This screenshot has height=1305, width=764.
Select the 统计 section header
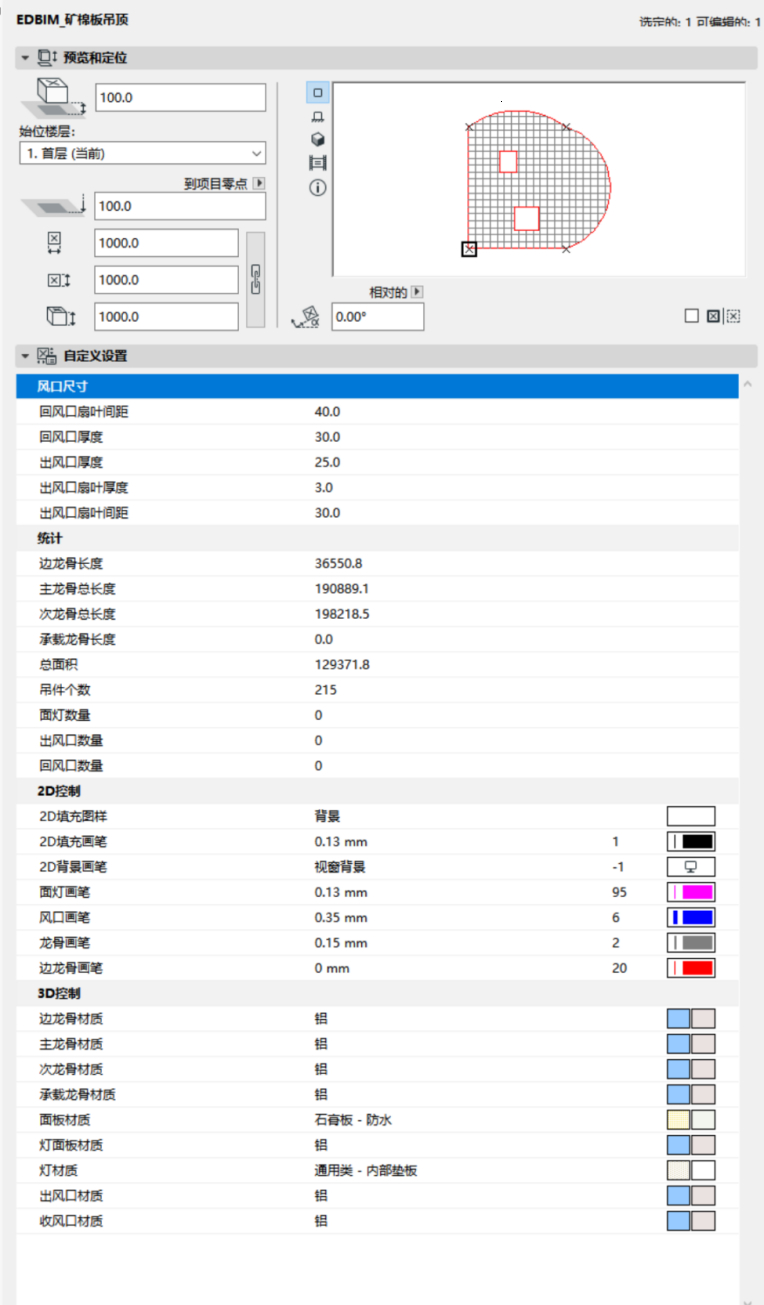377,538
